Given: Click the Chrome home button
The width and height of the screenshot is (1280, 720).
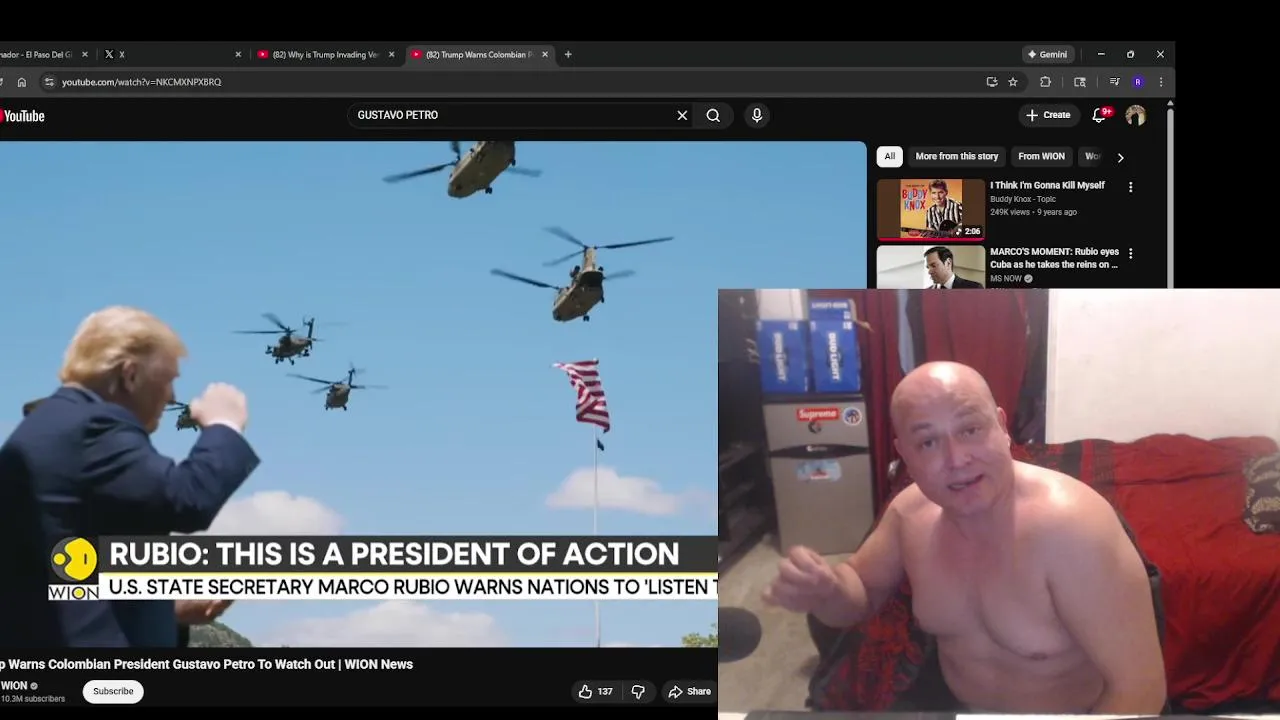Looking at the screenshot, I should point(22,82).
